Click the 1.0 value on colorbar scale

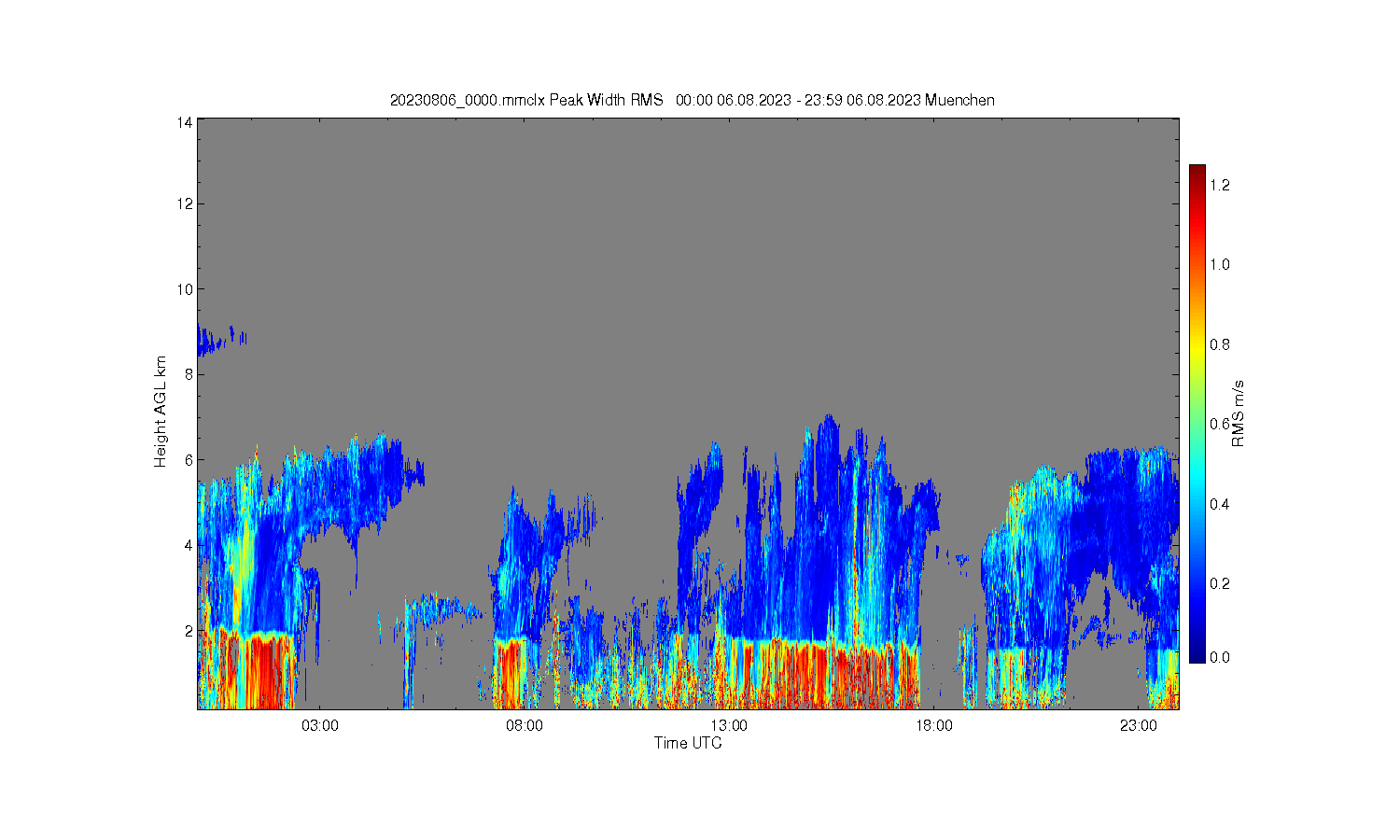1219,264
